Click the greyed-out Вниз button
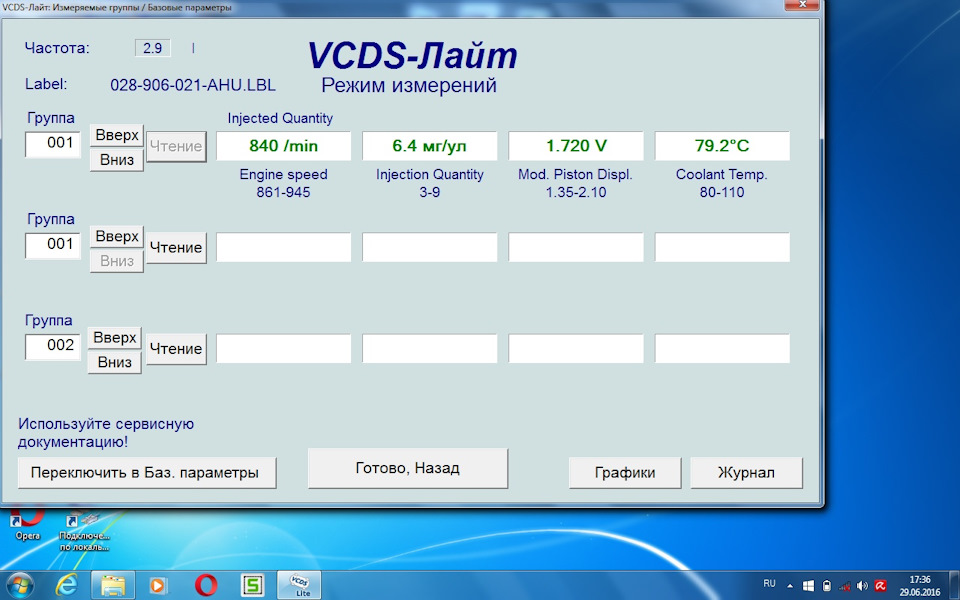960x600 pixels. click(x=117, y=261)
